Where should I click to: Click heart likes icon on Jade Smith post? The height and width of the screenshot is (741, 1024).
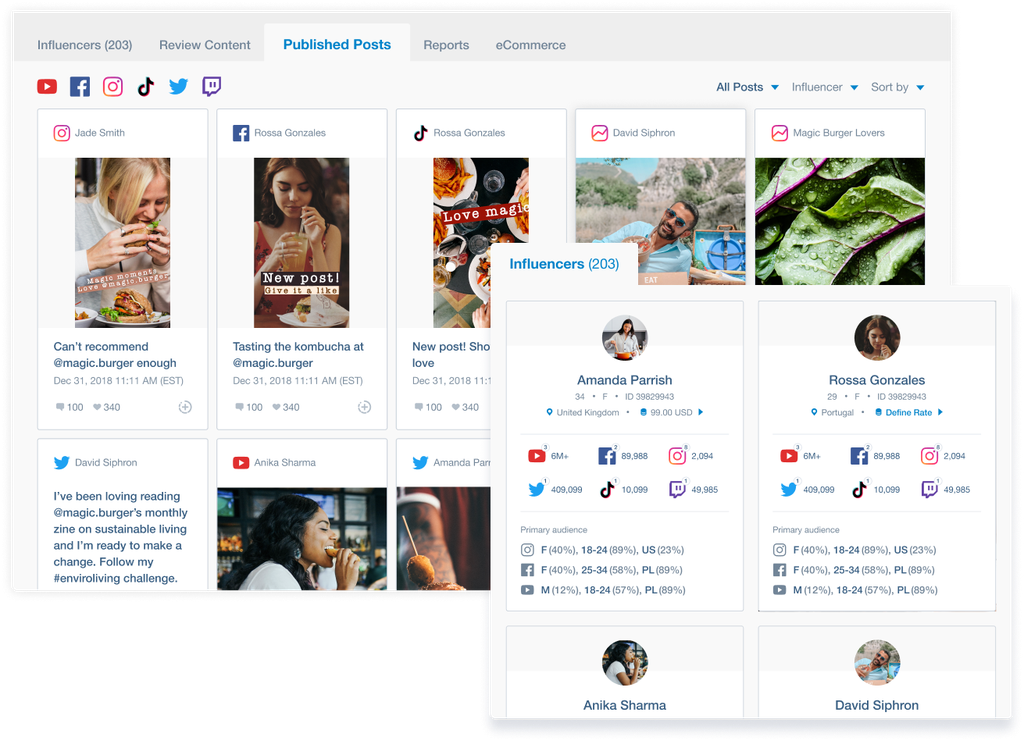(x=98, y=407)
